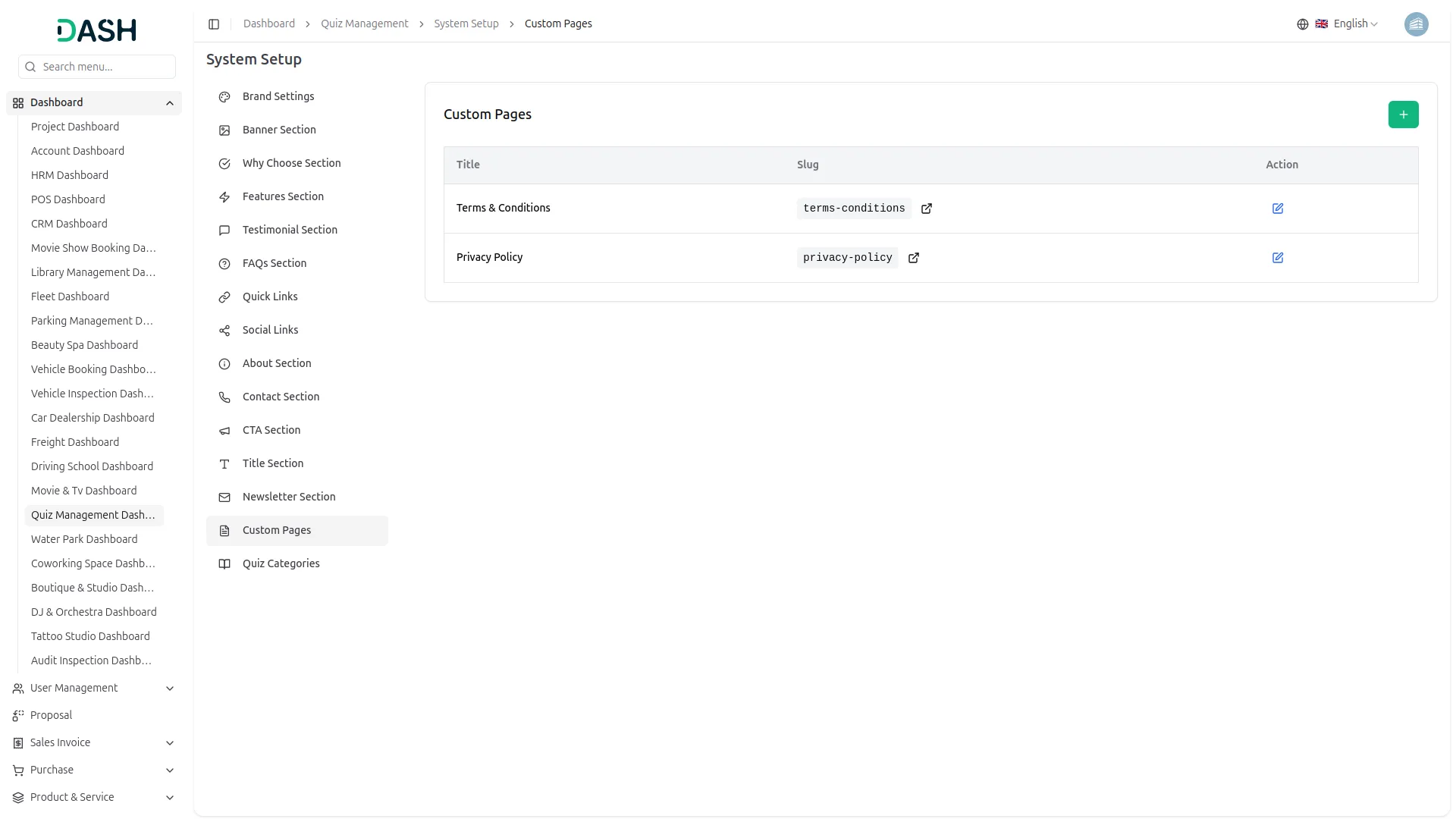Image resolution: width=1456 pixels, height=819 pixels.
Task: Go to FAQs Section settings
Action: (275, 263)
